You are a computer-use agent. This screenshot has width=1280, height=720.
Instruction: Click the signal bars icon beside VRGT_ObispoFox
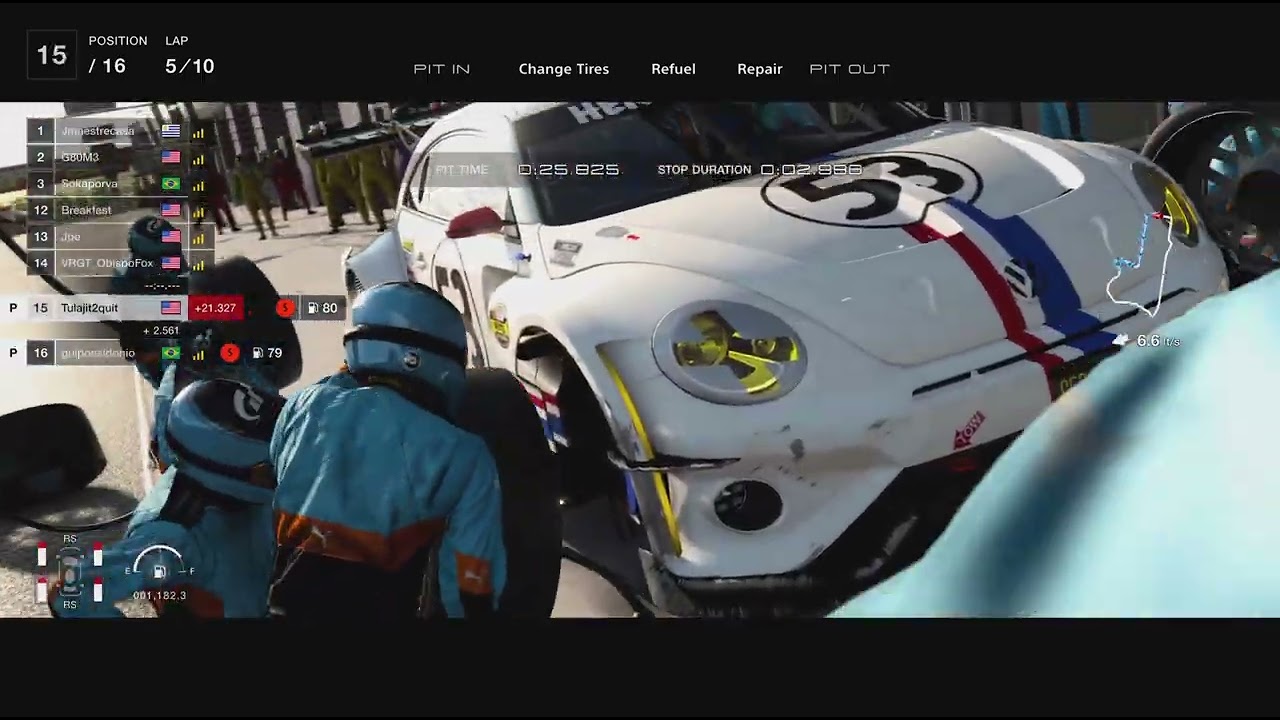point(198,264)
